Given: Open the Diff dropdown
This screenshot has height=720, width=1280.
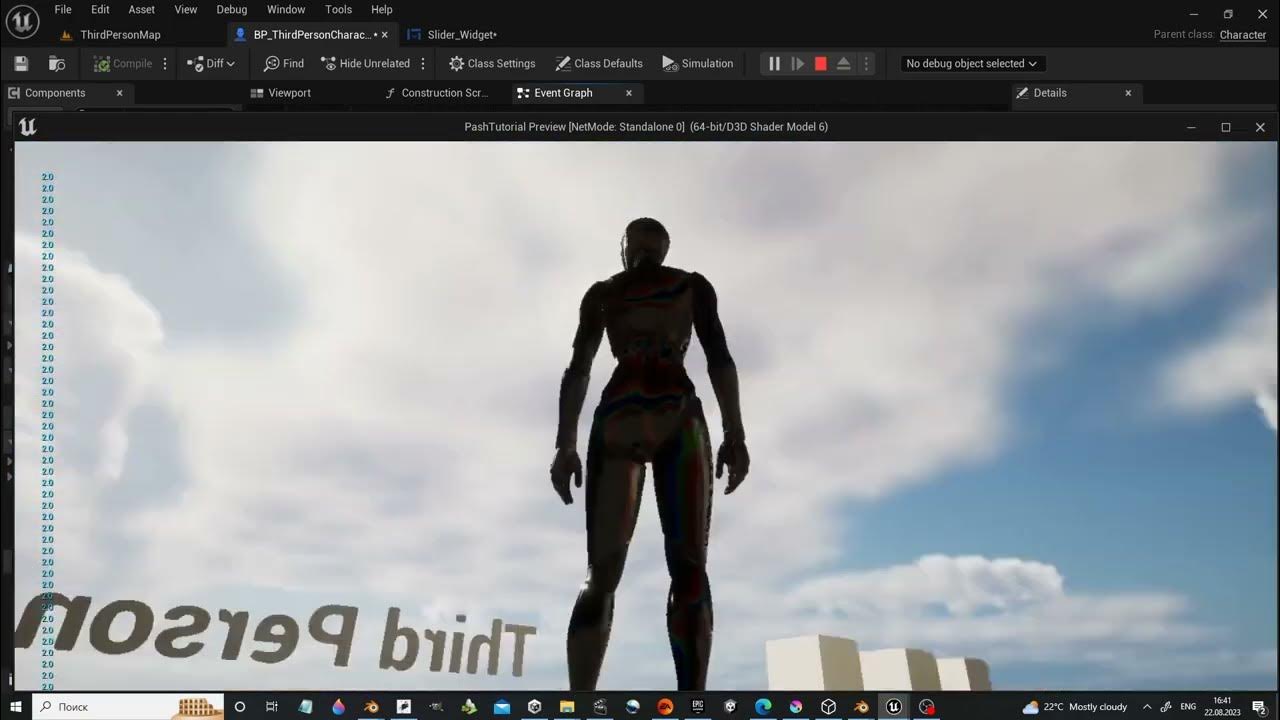Looking at the screenshot, I should [211, 63].
